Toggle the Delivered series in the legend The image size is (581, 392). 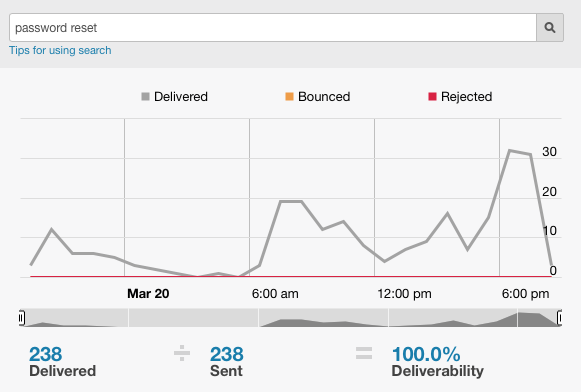click(x=175, y=97)
